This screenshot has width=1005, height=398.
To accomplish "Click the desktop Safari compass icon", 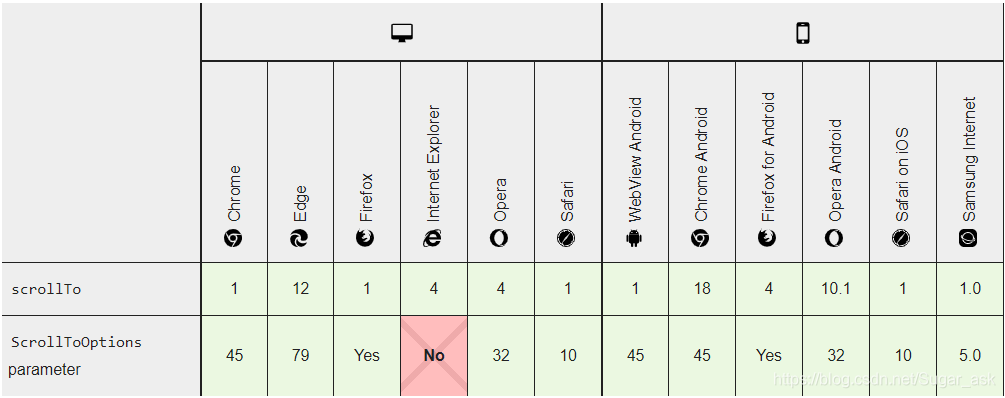I will pos(566,239).
